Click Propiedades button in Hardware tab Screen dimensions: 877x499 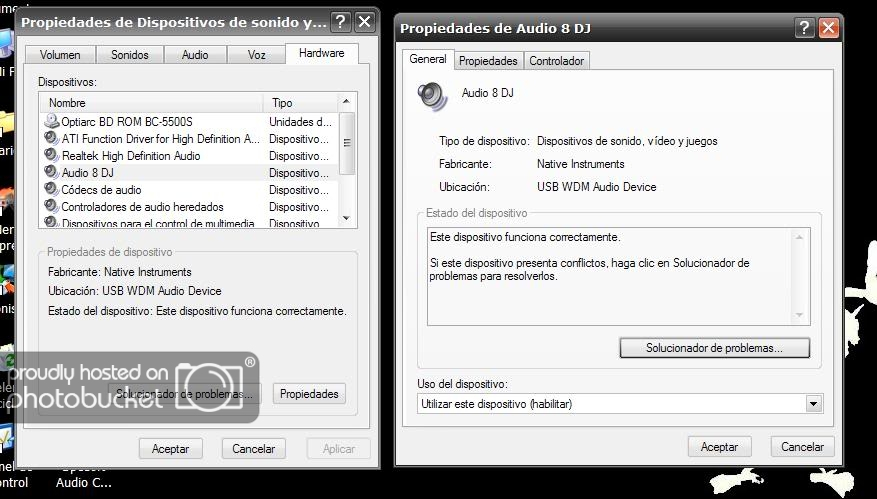tap(309, 394)
